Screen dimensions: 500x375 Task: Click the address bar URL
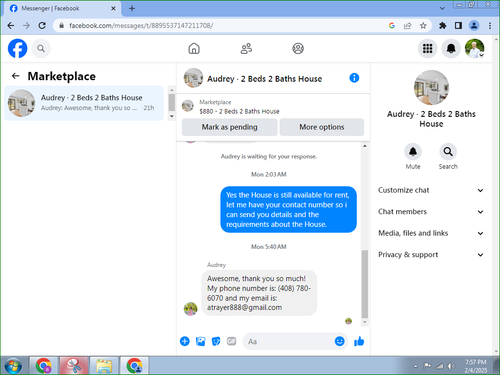click(141, 26)
